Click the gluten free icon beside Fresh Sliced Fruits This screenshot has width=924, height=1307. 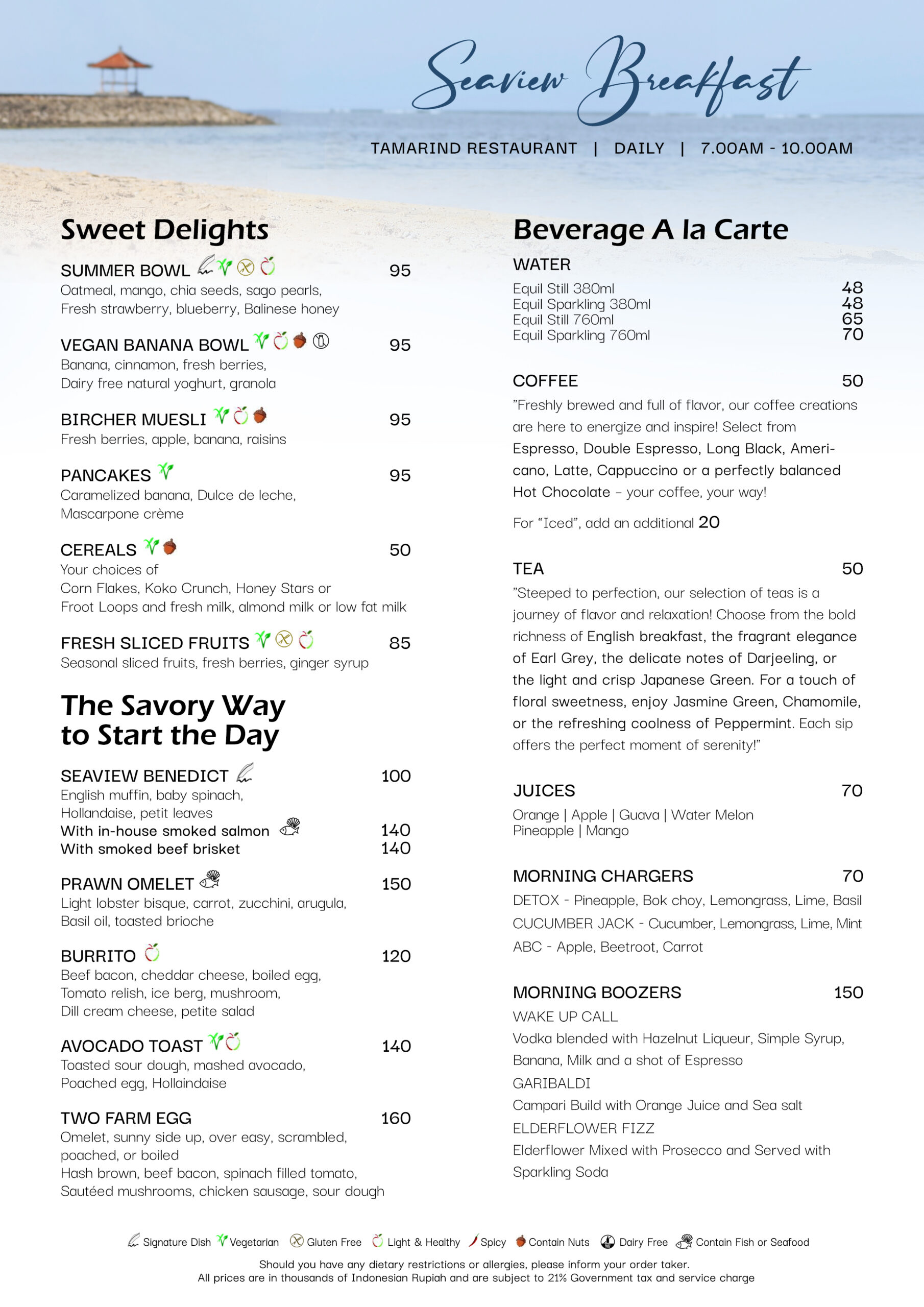coord(284,640)
